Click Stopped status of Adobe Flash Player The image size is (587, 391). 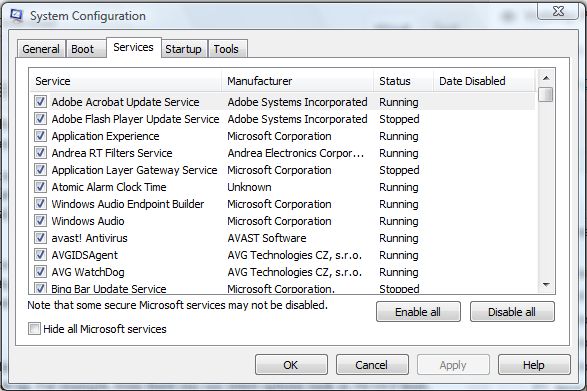399,119
